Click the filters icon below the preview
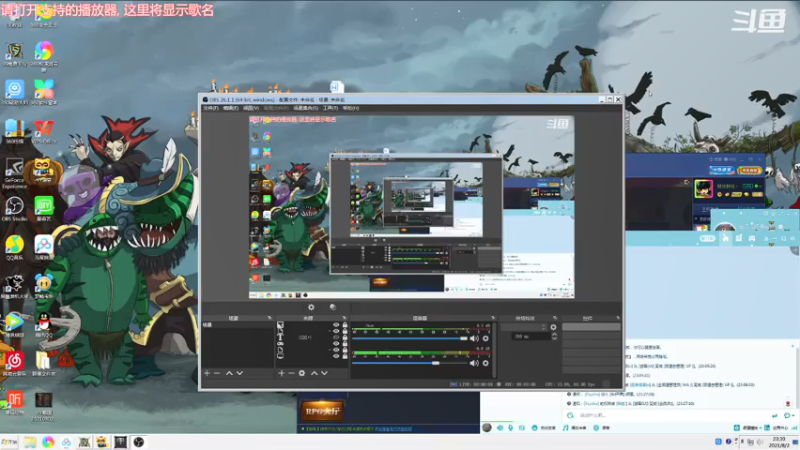This screenshot has height=450, width=800. (x=333, y=307)
